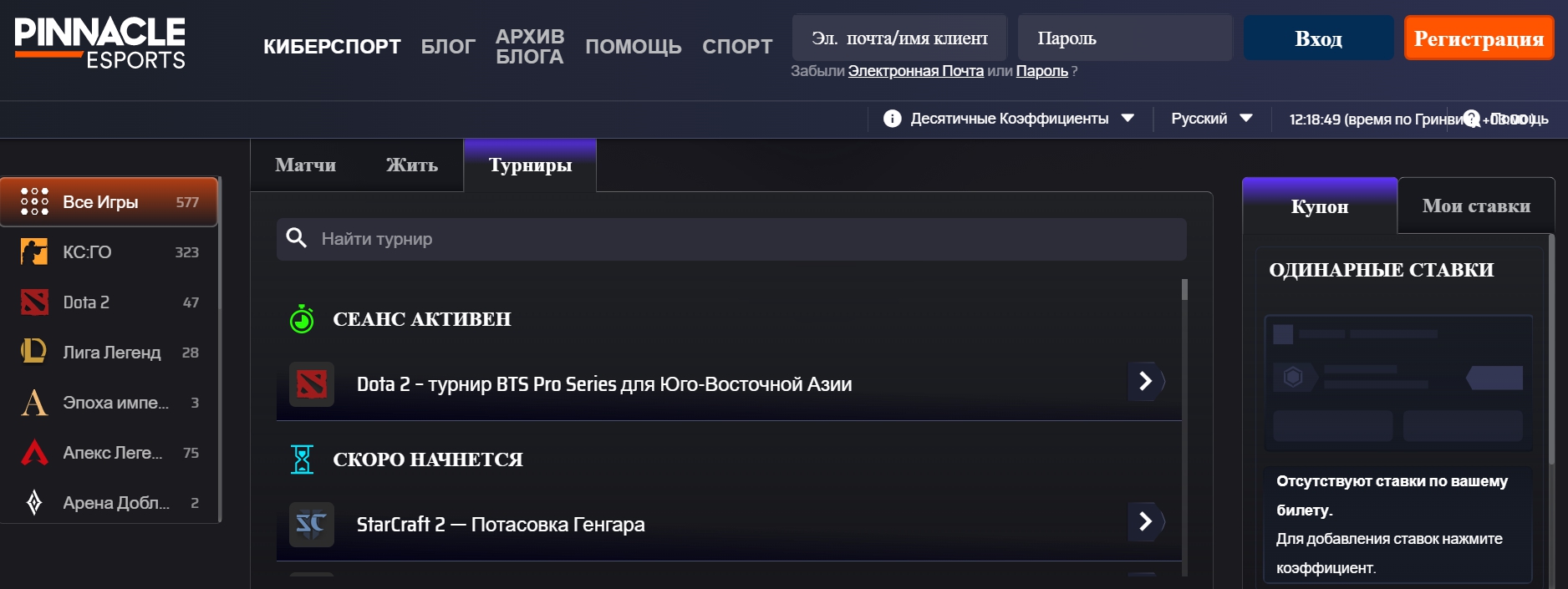Open Лига Легенд from the games sidebar
The image size is (1568, 589).
point(33,352)
